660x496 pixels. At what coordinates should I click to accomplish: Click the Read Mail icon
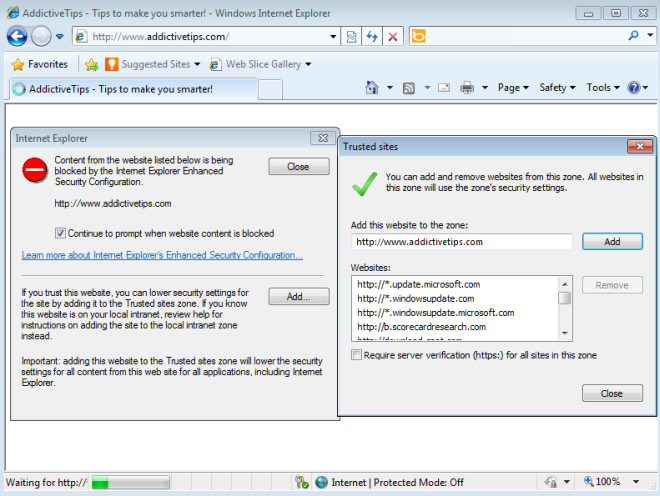tap(444, 88)
